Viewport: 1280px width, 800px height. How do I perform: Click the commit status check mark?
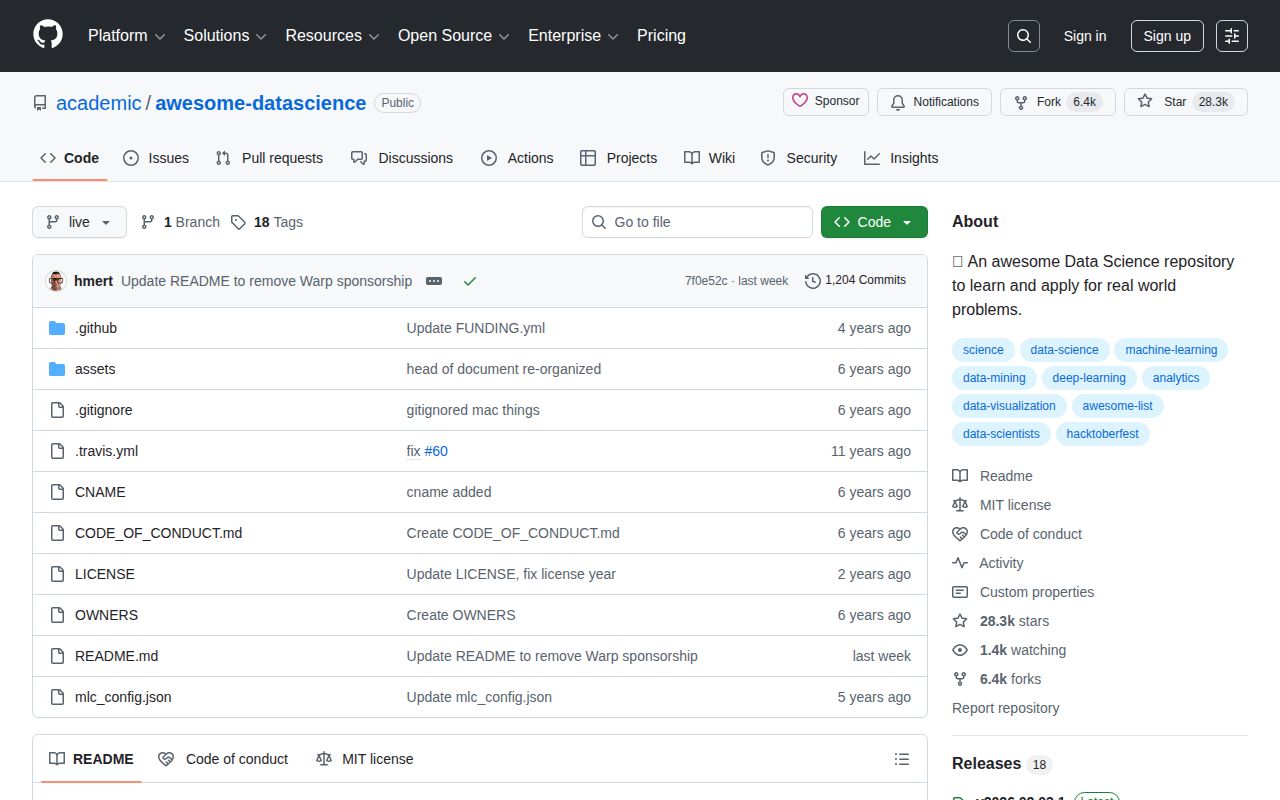pos(470,281)
